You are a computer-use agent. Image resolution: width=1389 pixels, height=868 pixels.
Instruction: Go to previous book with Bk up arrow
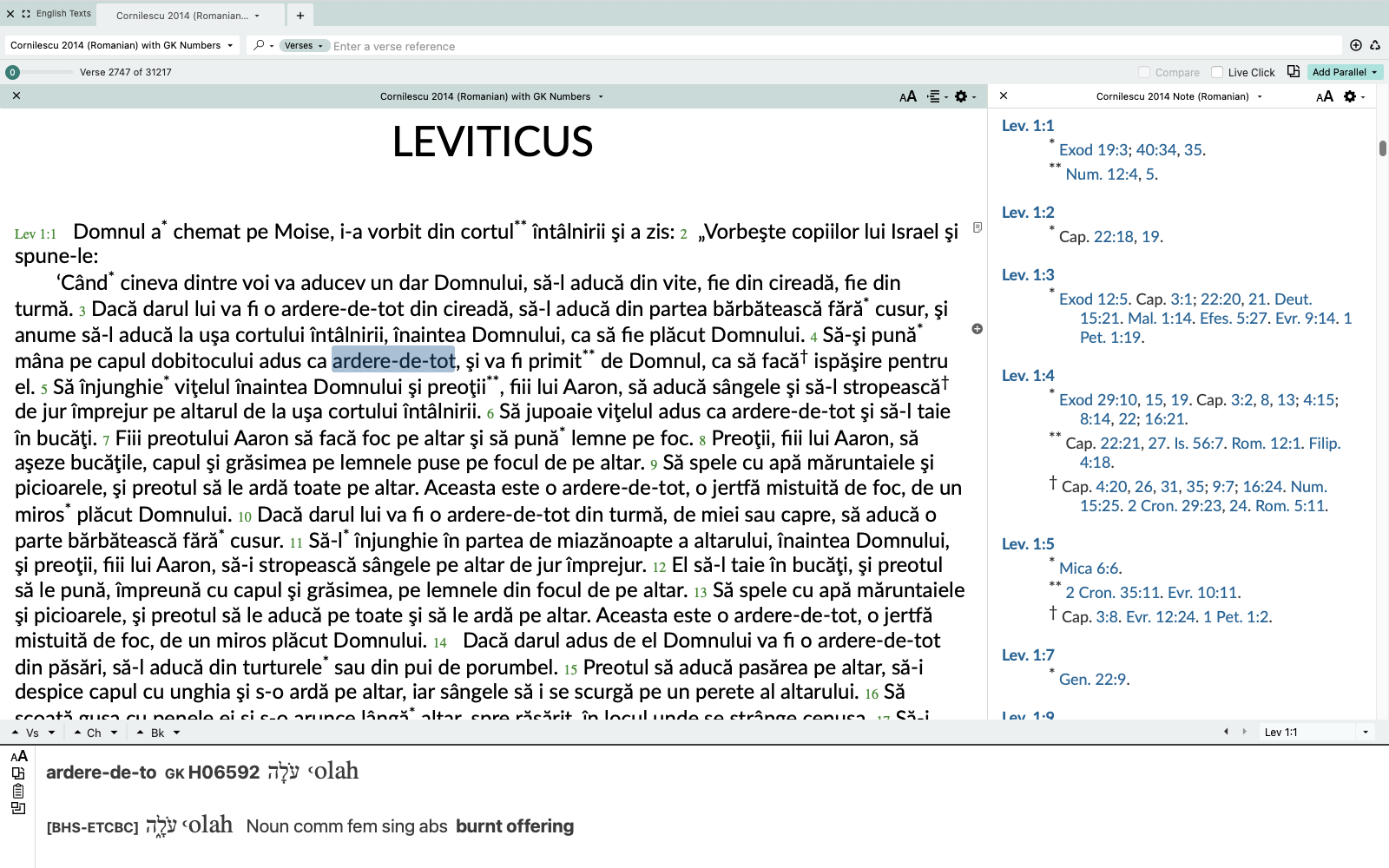(x=141, y=733)
